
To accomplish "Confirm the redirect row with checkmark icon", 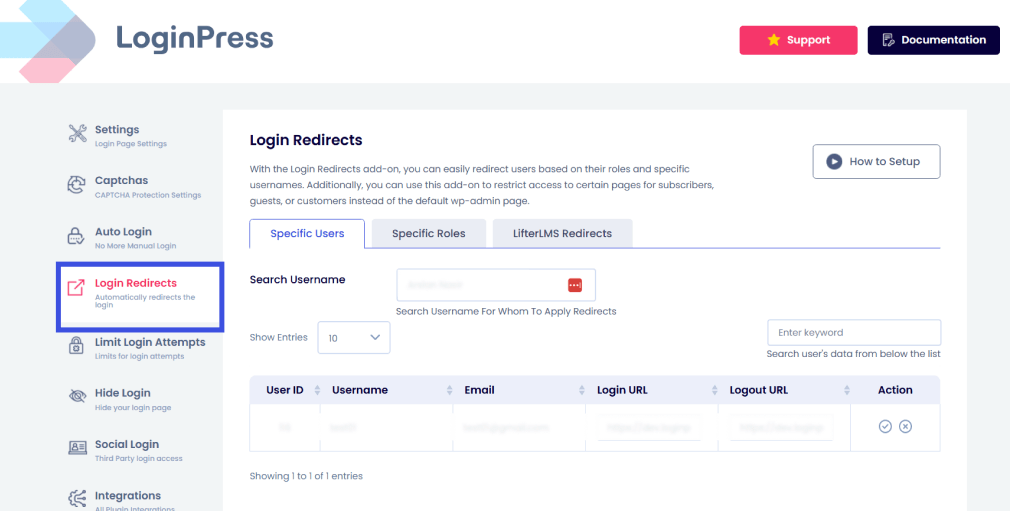I will (x=885, y=427).
